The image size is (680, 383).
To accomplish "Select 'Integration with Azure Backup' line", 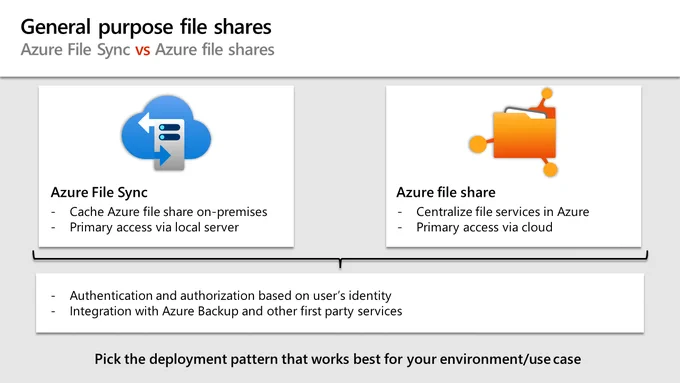I will tap(236, 311).
